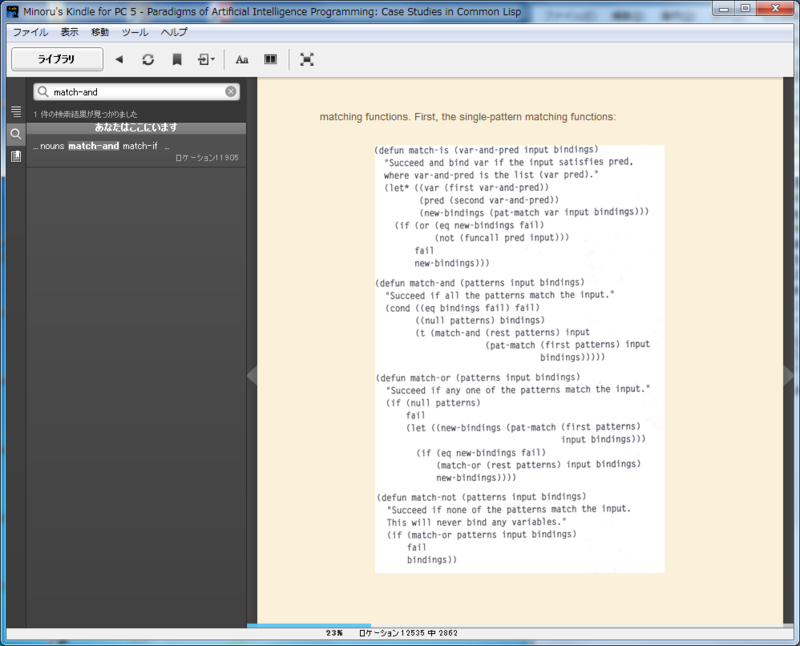Clear the search field with the X icon
This screenshot has height=646, width=800.
tap(231, 91)
